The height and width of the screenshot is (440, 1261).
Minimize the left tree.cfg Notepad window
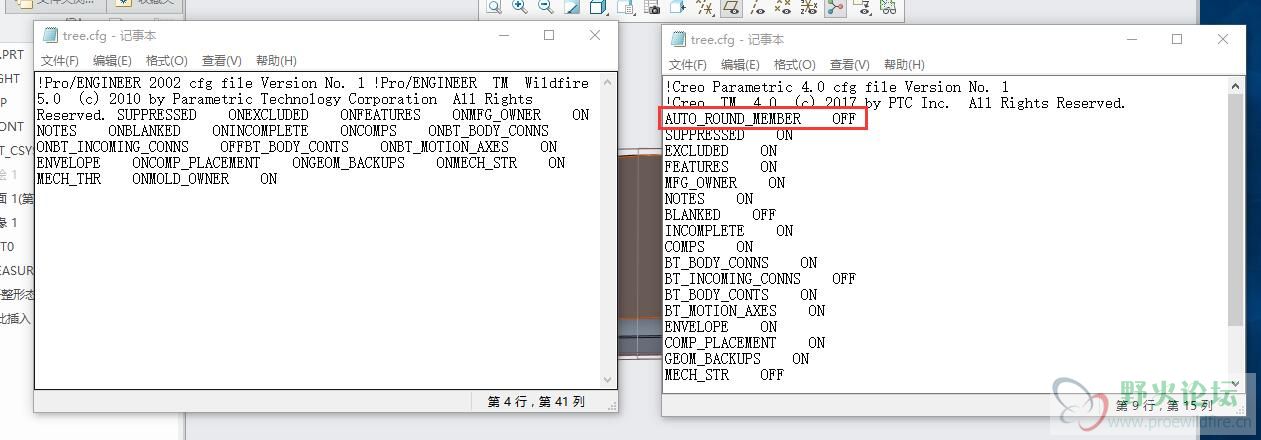pyautogui.click(x=503, y=35)
